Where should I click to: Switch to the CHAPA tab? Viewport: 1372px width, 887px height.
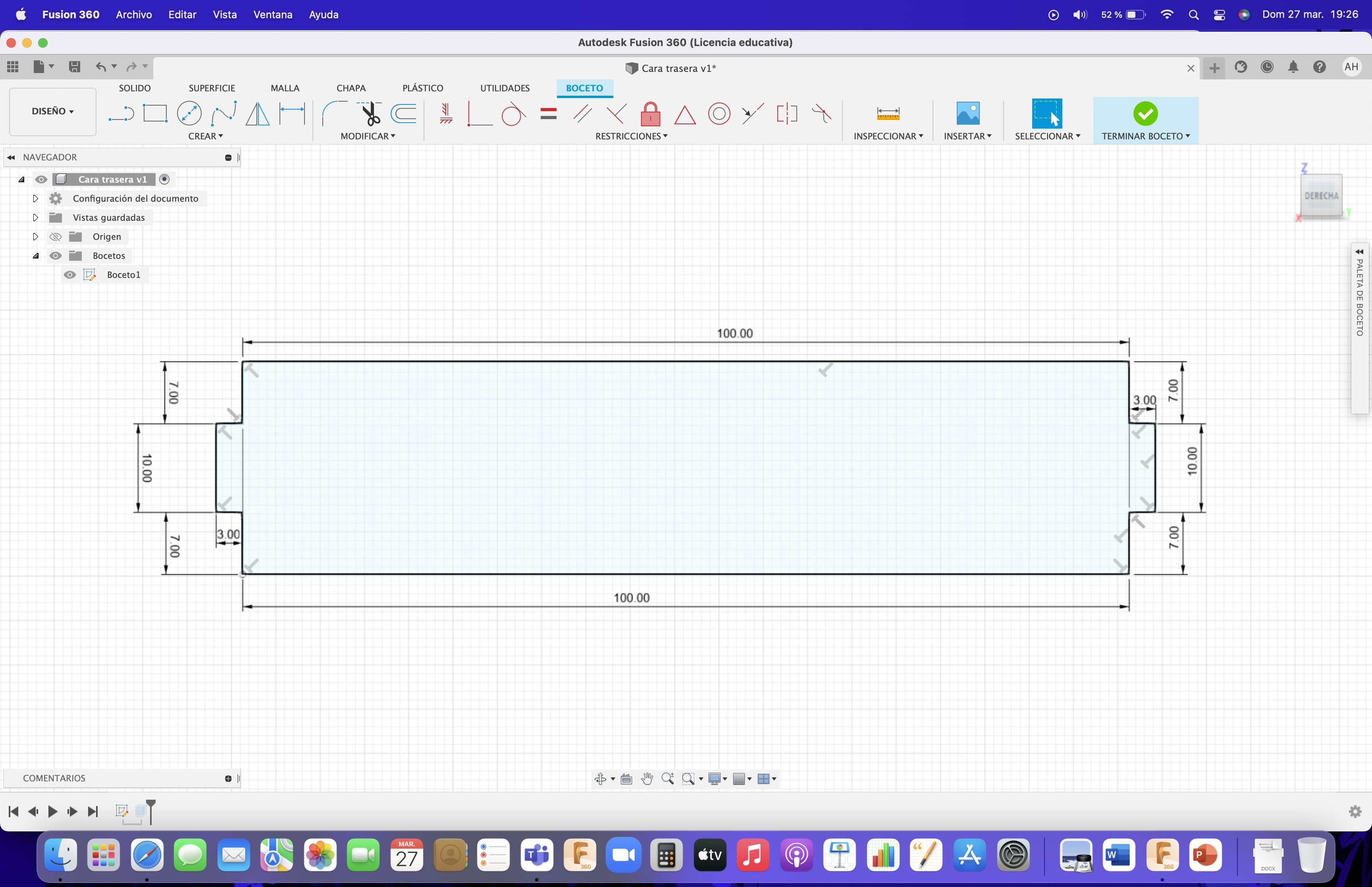click(351, 88)
